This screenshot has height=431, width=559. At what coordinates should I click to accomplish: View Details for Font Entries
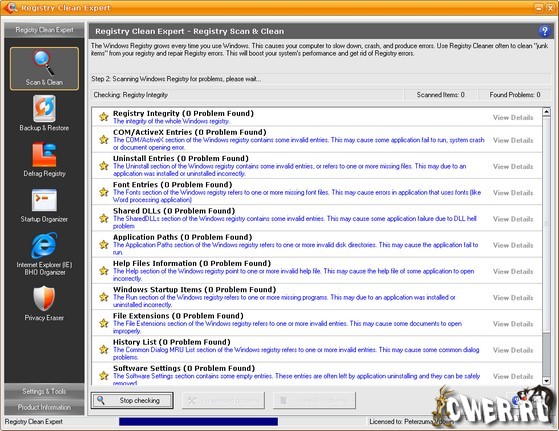click(513, 193)
